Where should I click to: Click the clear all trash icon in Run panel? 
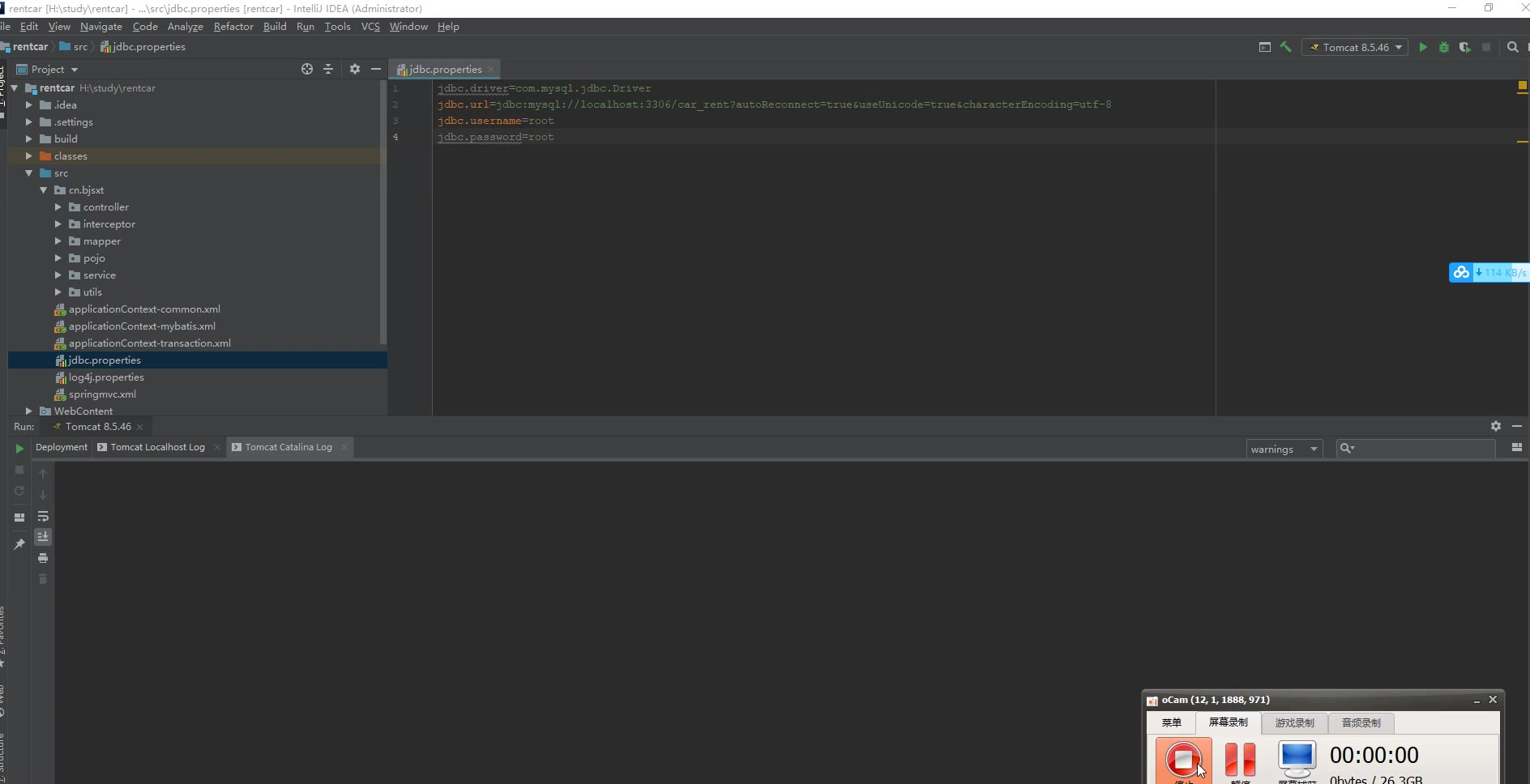click(x=43, y=579)
